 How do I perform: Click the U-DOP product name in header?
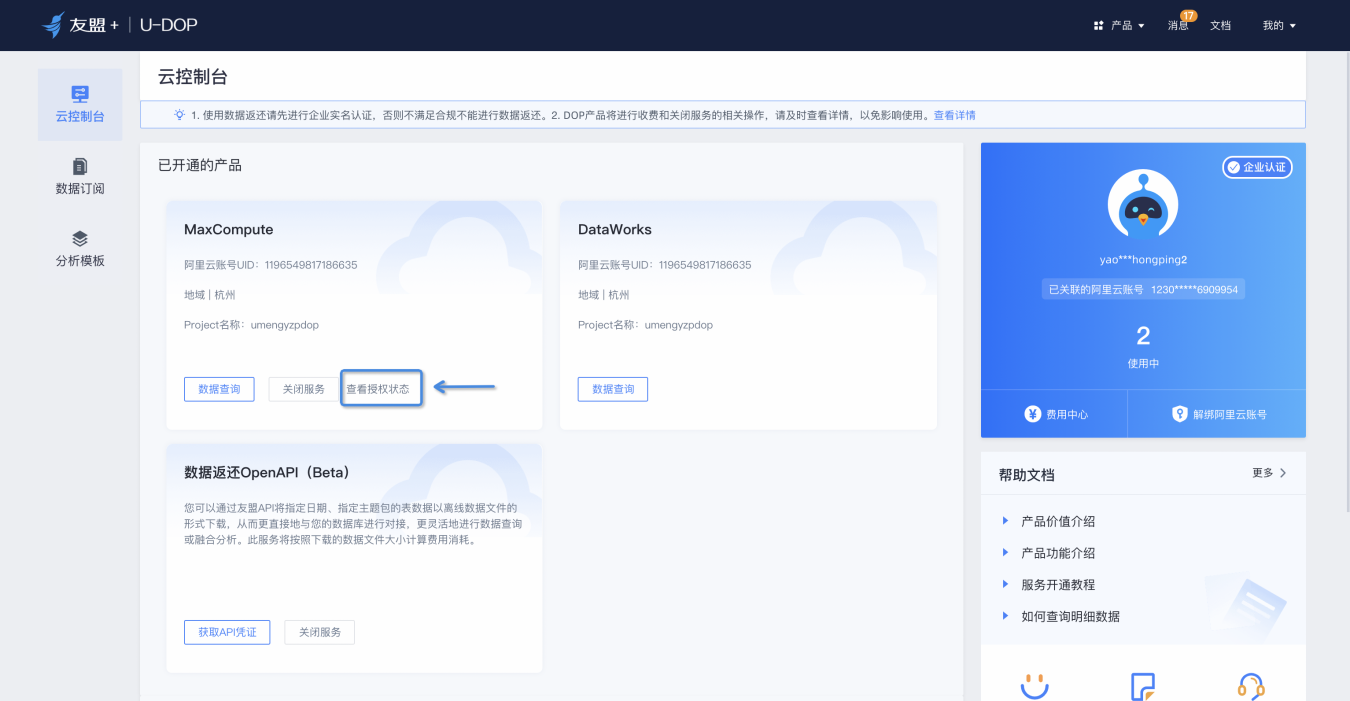click(168, 25)
